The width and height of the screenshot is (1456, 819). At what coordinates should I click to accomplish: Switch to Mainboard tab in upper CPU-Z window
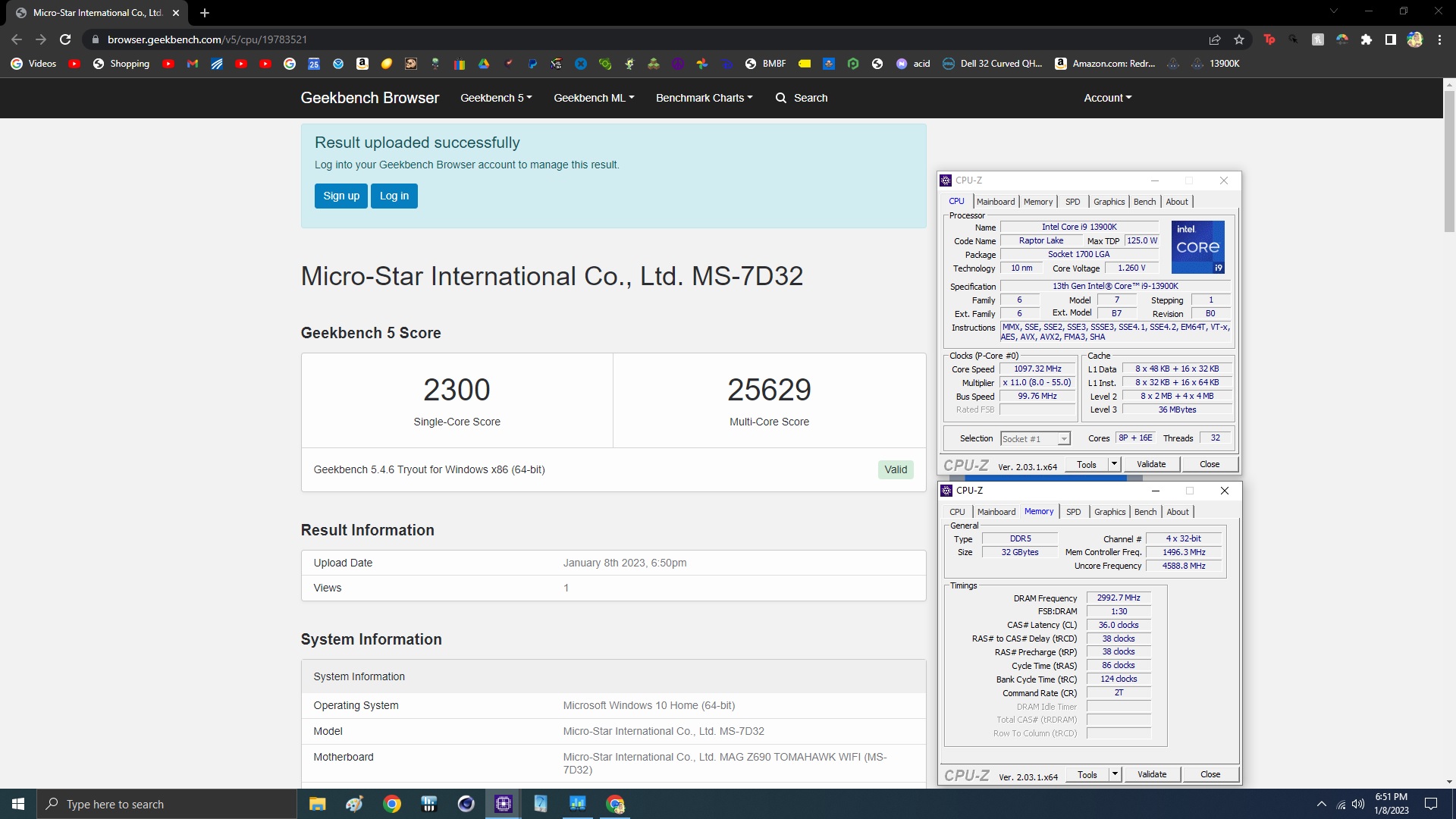click(x=995, y=202)
